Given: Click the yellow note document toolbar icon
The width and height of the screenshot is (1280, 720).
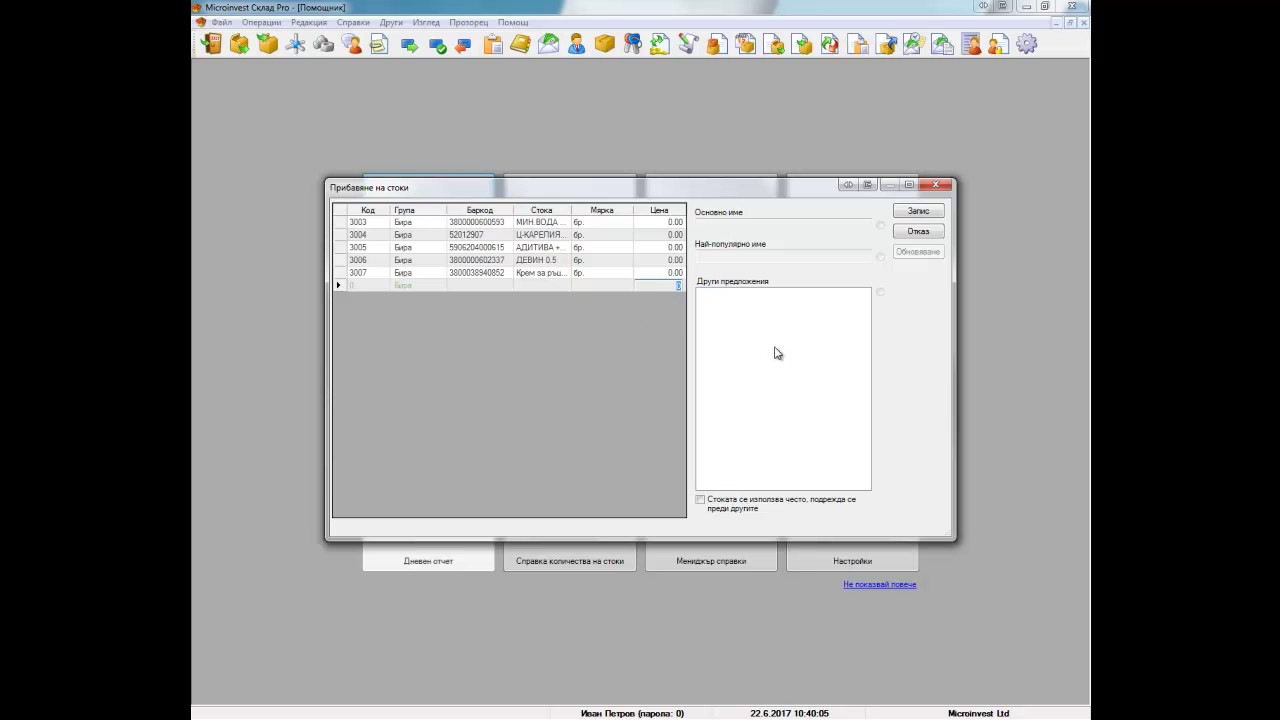Looking at the screenshot, I should tap(379, 44).
